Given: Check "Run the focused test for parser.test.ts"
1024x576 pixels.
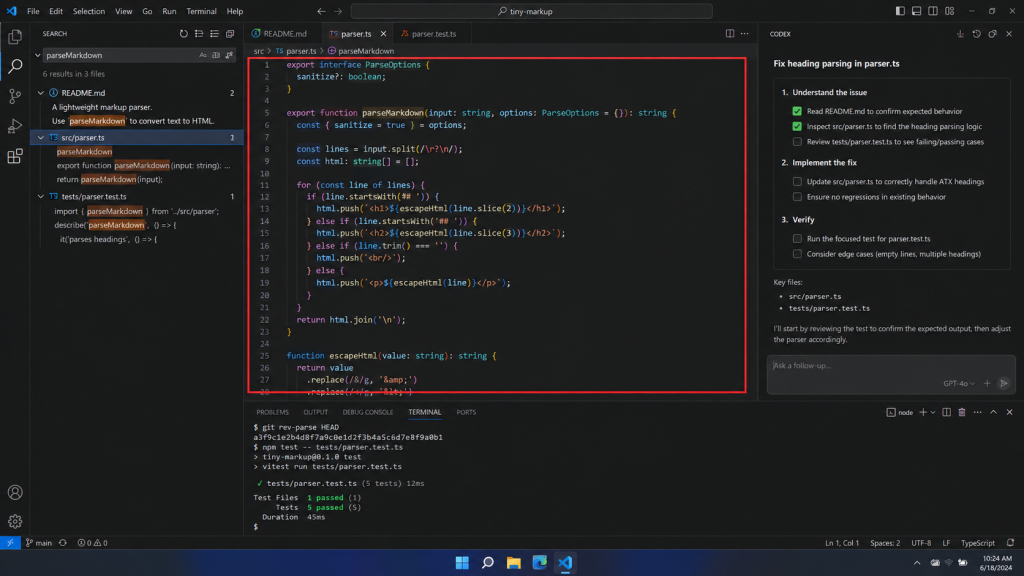Looking at the screenshot, I should point(797,238).
